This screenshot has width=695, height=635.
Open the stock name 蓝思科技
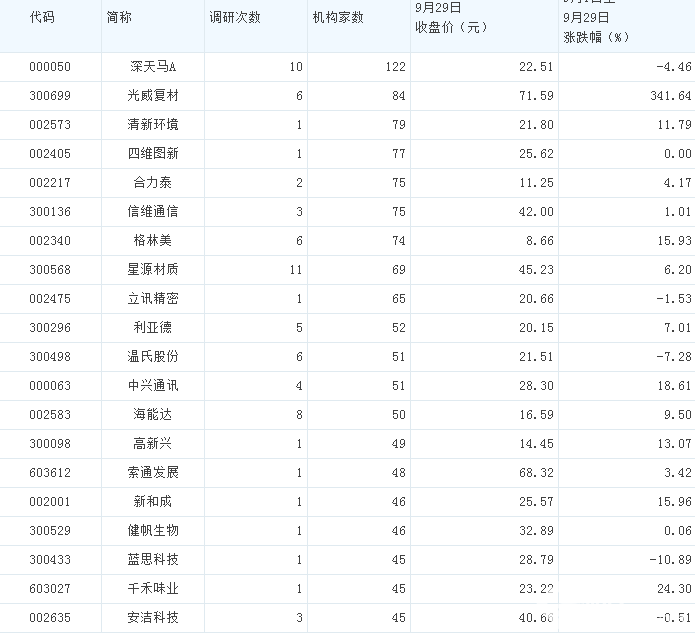click(x=154, y=560)
